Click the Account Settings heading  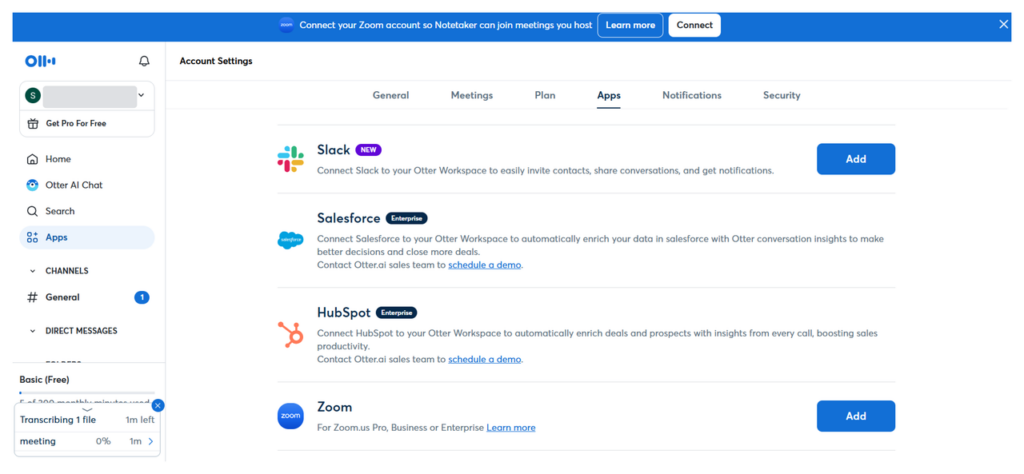click(x=216, y=61)
